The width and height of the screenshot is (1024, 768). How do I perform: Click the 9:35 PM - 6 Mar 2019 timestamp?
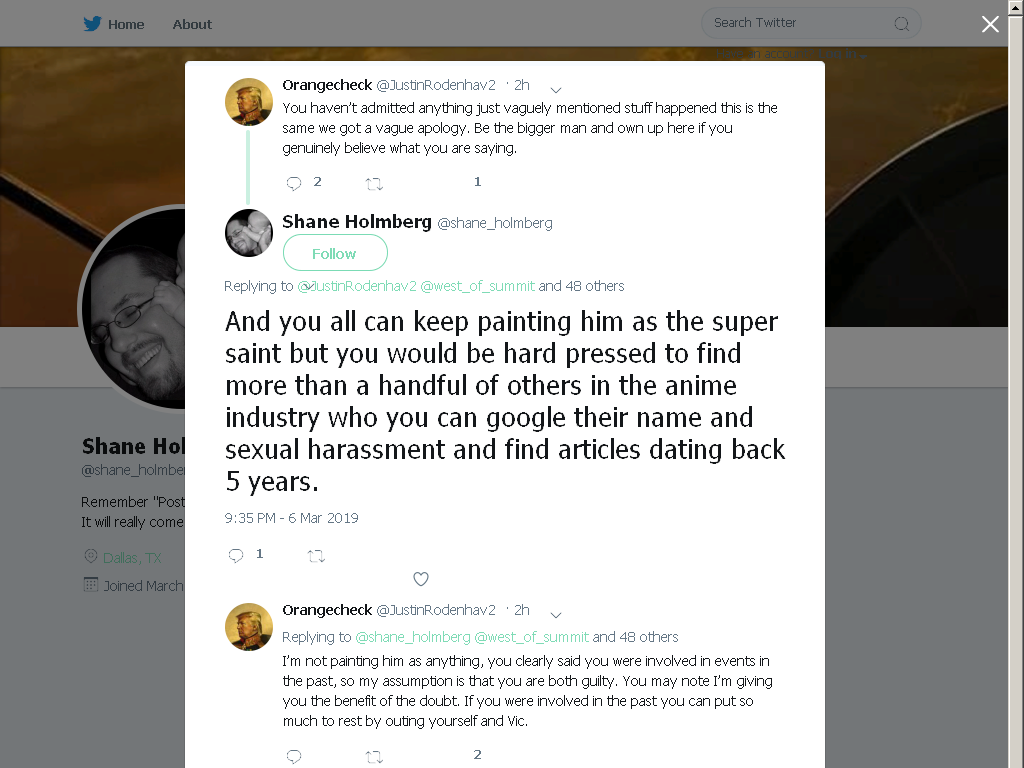291,518
